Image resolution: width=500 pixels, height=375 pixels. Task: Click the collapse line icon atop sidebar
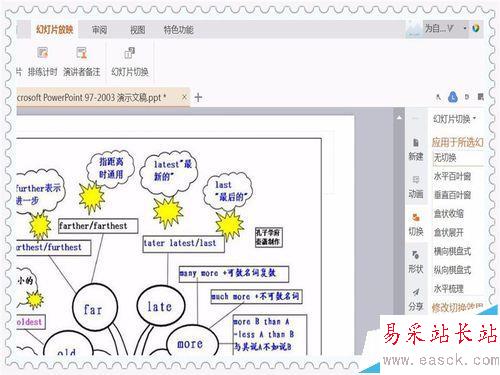416,118
